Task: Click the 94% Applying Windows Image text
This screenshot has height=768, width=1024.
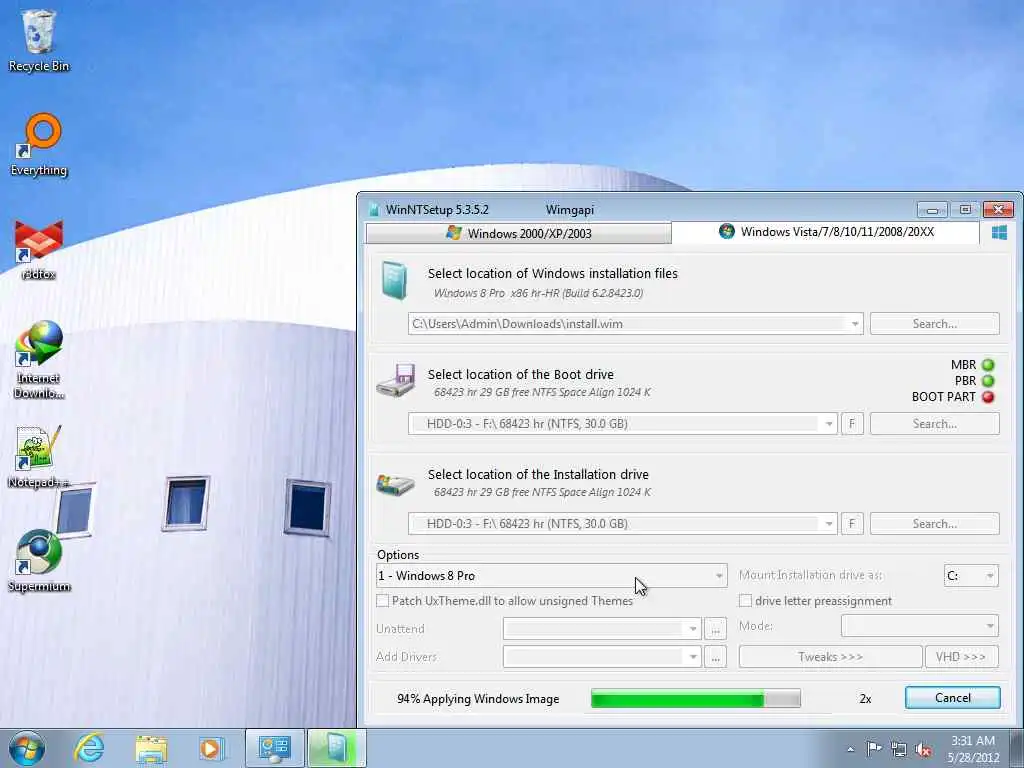Action: pyautogui.click(x=478, y=699)
